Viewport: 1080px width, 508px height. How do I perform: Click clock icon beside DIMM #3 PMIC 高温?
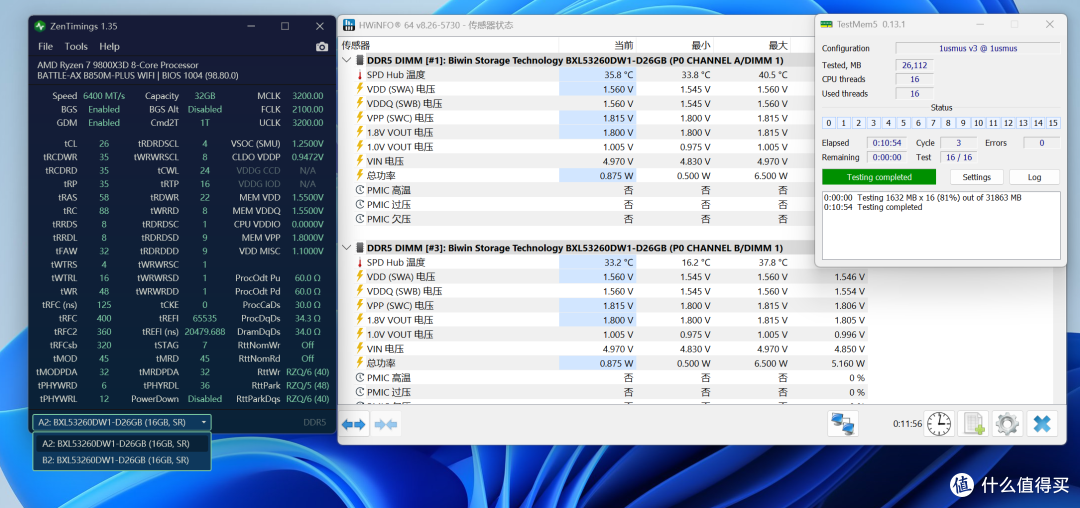(x=360, y=378)
